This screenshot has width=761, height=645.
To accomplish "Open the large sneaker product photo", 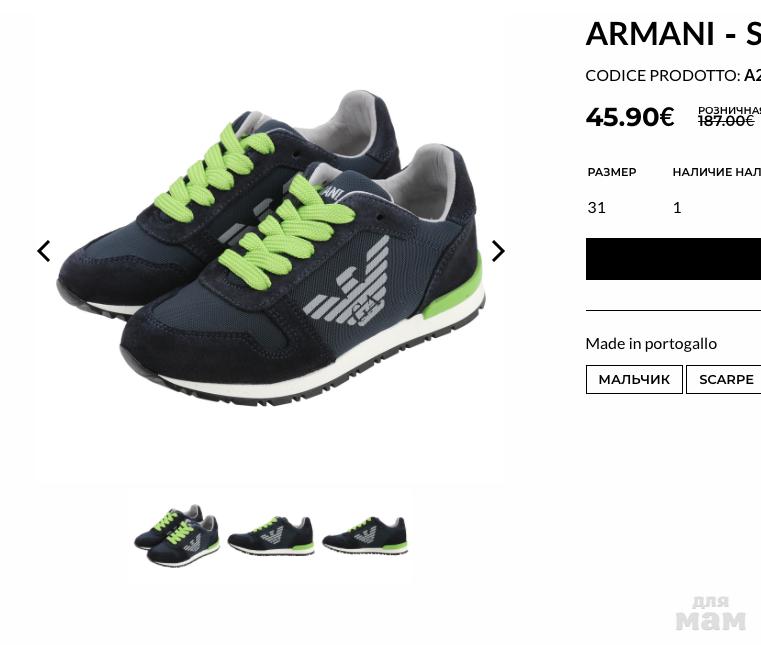I will [271, 248].
